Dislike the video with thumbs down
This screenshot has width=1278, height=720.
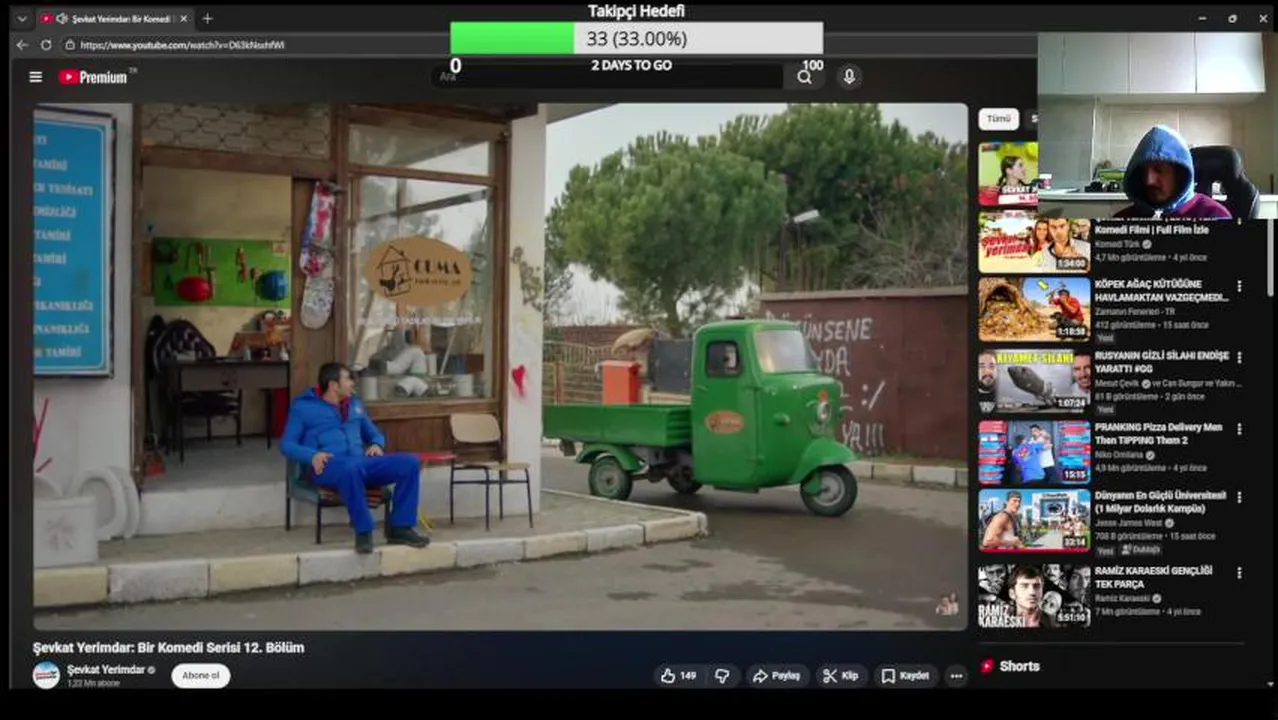click(722, 676)
